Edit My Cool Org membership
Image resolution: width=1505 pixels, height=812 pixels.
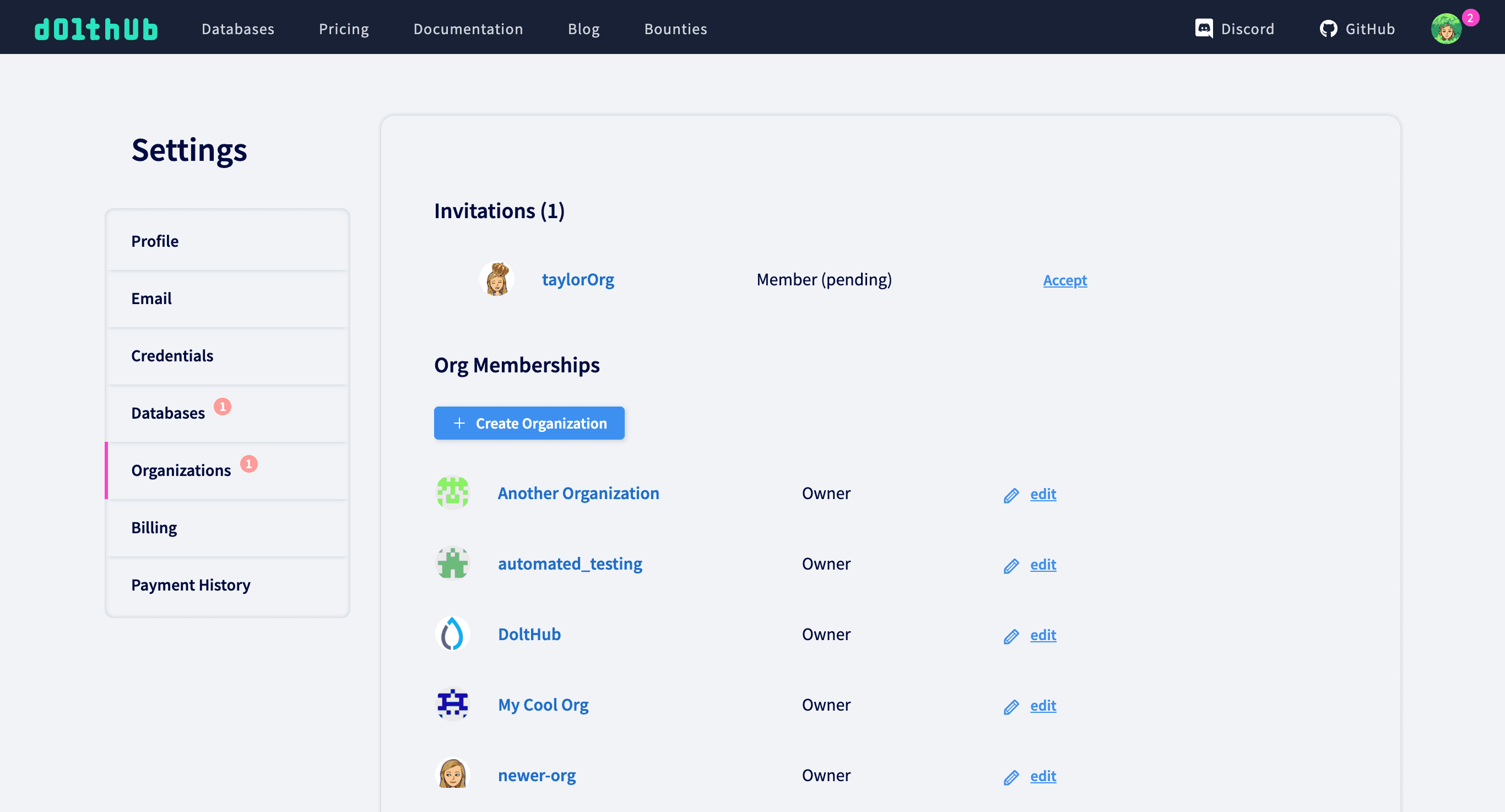coord(1043,706)
